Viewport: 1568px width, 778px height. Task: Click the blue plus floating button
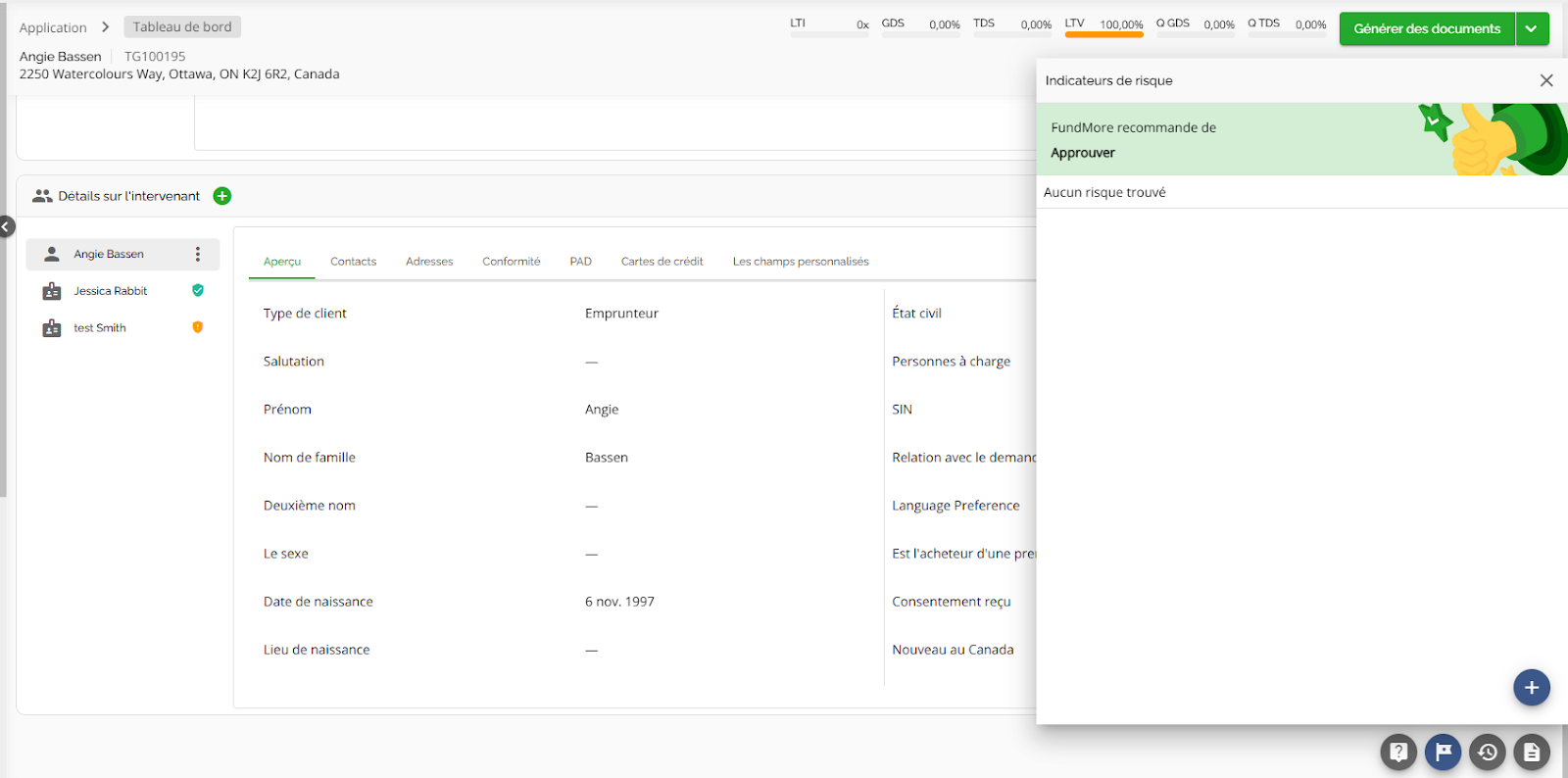(1532, 688)
